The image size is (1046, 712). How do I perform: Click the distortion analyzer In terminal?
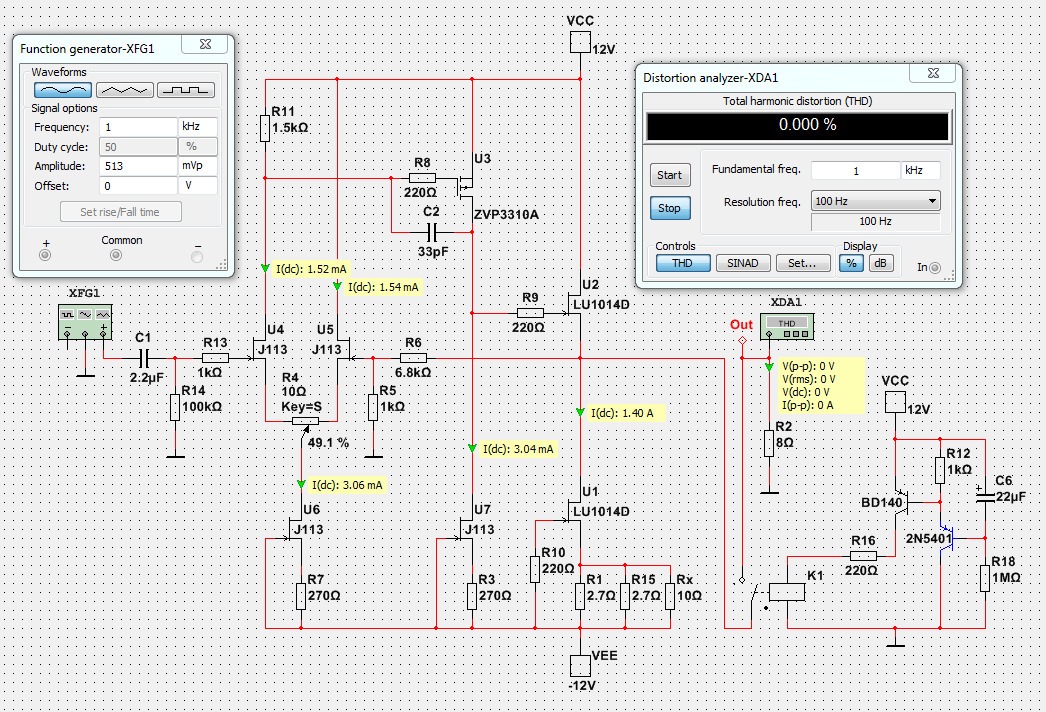935,268
